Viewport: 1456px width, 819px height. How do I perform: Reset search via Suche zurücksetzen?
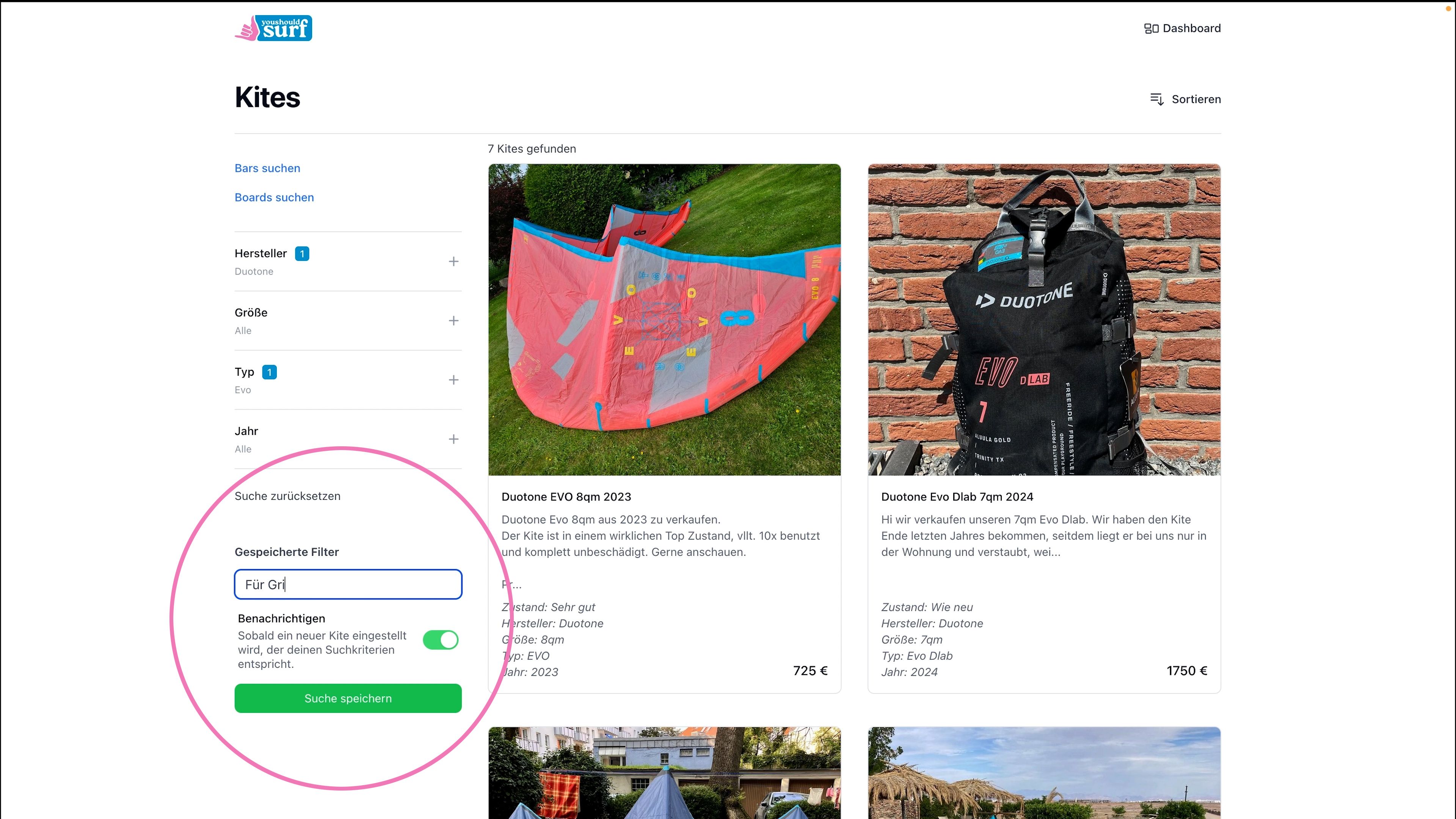pyautogui.click(x=288, y=496)
